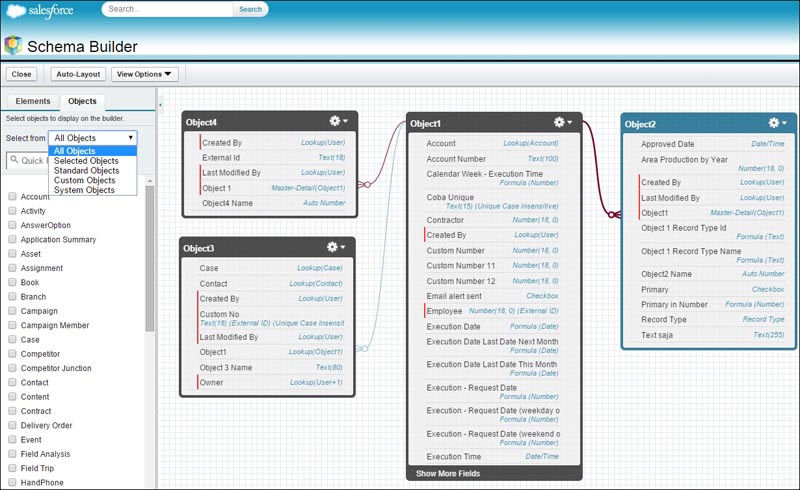The width and height of the screenshot is (800, 490).
Task: Click the Employee field in Object1
Action: pyautogui.click(x=492, y=311)
